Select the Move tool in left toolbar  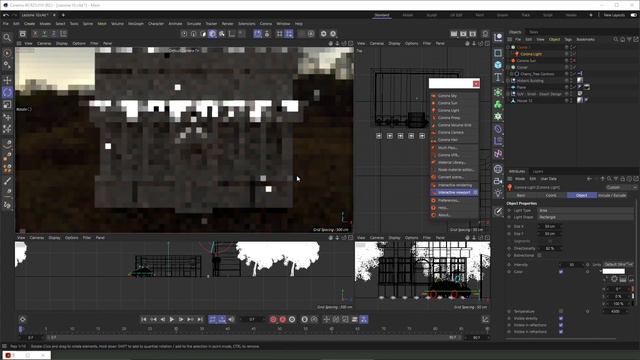pos(7,80)
